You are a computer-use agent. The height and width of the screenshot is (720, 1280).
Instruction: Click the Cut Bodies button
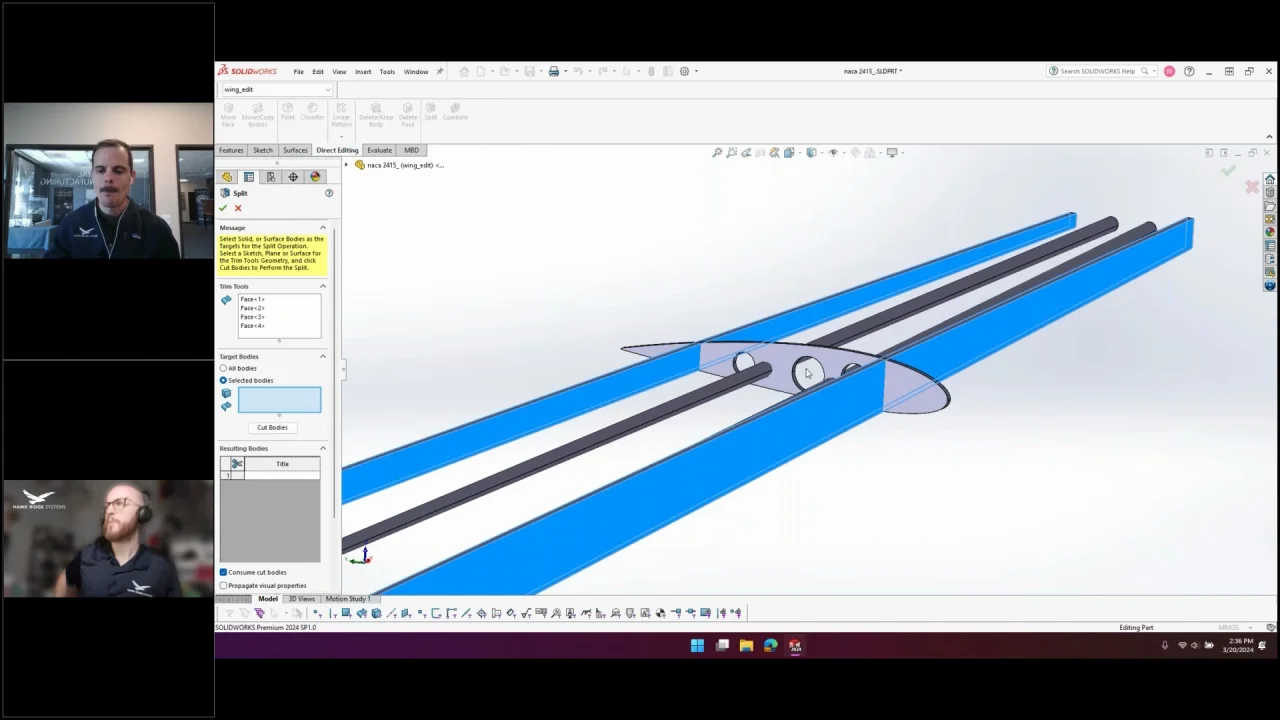272,427
